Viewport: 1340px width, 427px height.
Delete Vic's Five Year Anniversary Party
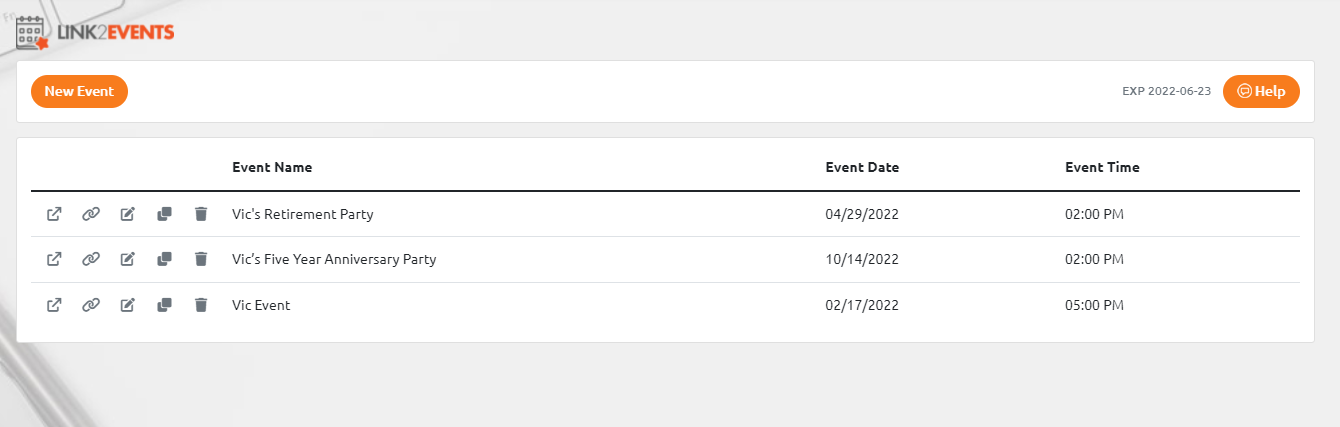coord(201,259)
